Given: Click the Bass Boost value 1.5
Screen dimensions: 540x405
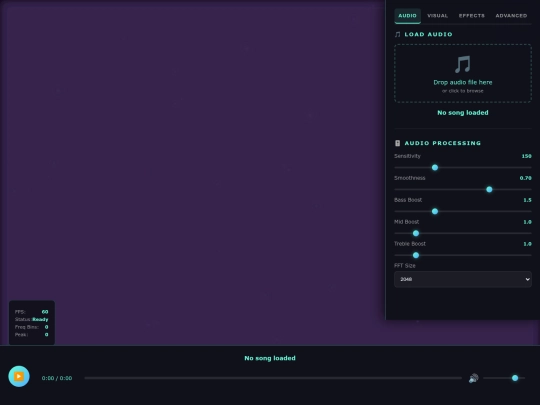Looking at the screenshot, I should pyautogui.click(x=527, y=200).
